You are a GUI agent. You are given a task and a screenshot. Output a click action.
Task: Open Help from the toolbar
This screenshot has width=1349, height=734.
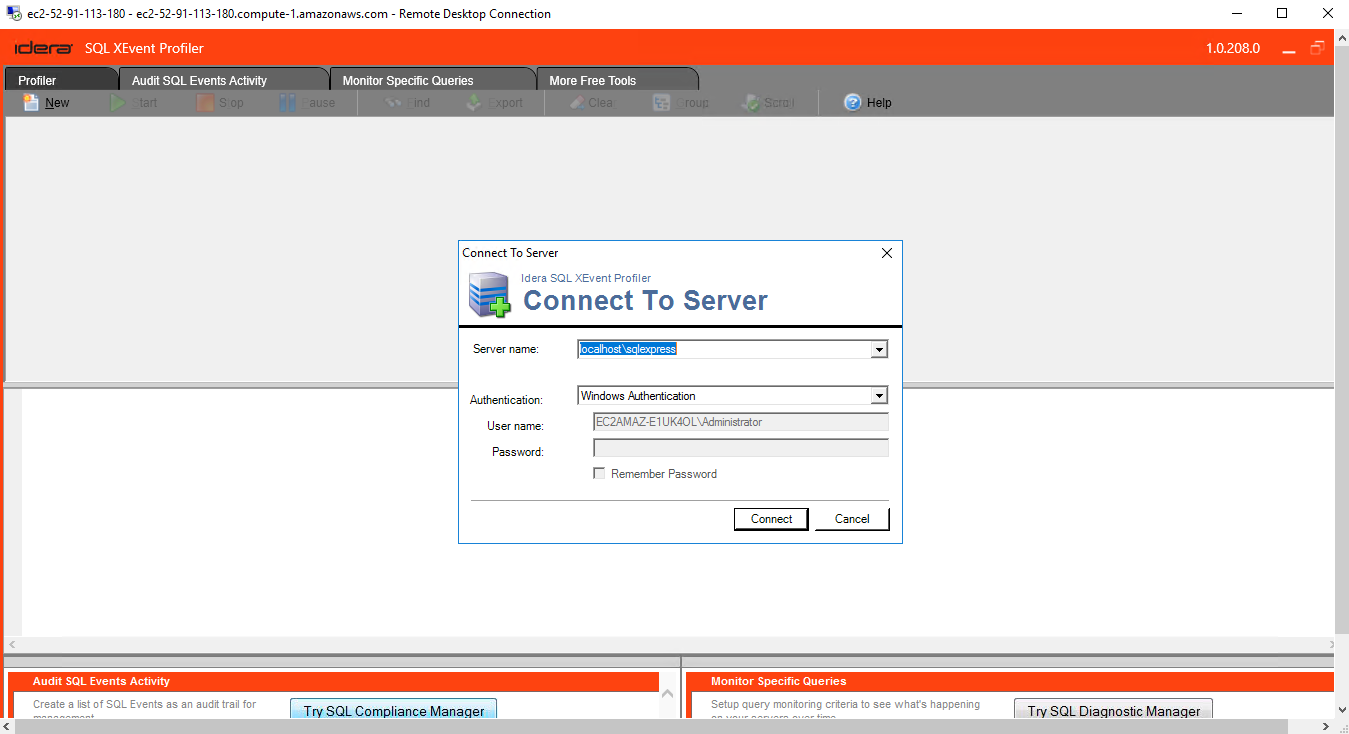868,102
